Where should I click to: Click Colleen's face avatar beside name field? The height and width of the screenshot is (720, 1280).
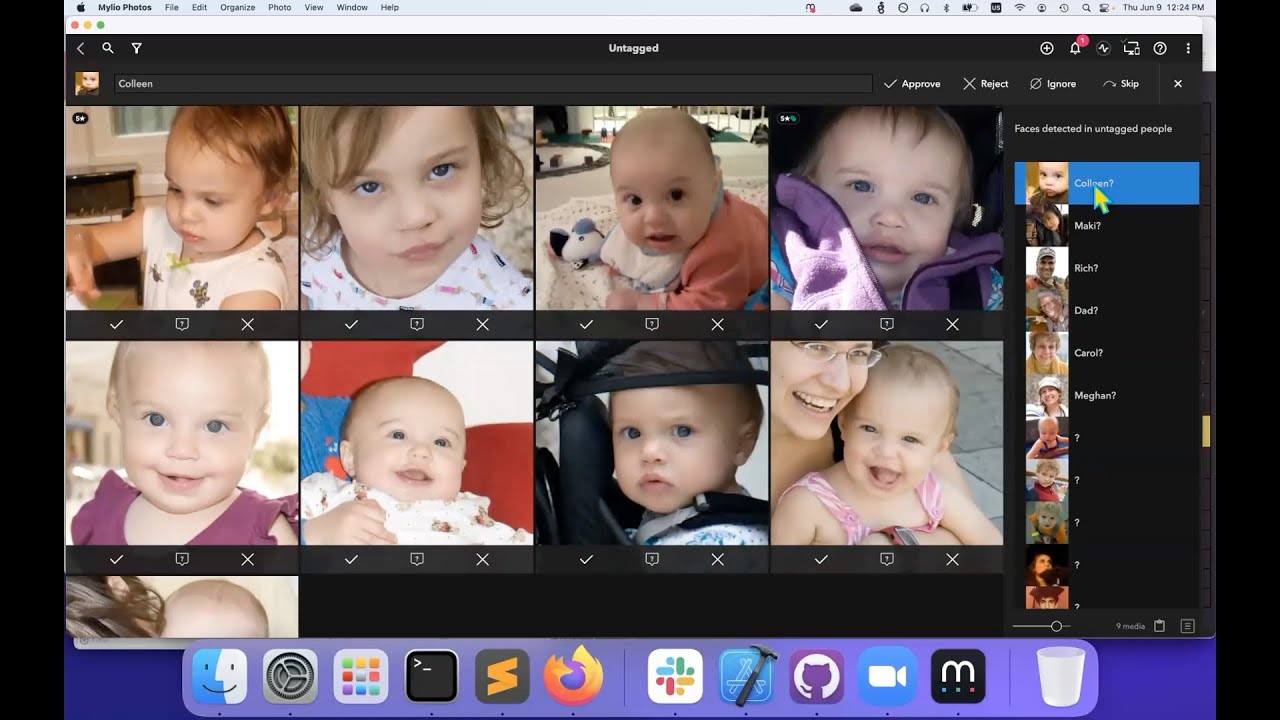[87, 83]
